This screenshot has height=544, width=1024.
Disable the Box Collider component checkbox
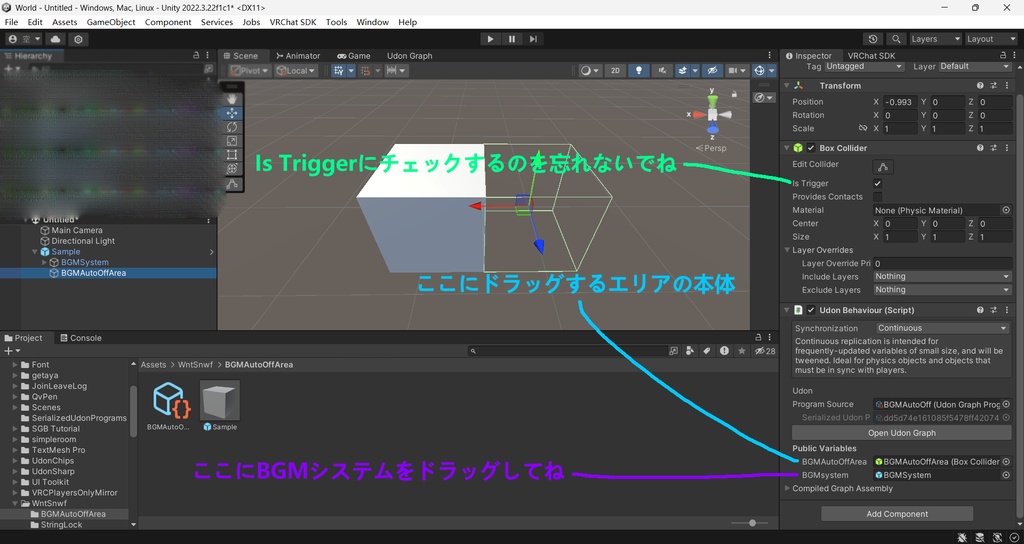(810, 148)
